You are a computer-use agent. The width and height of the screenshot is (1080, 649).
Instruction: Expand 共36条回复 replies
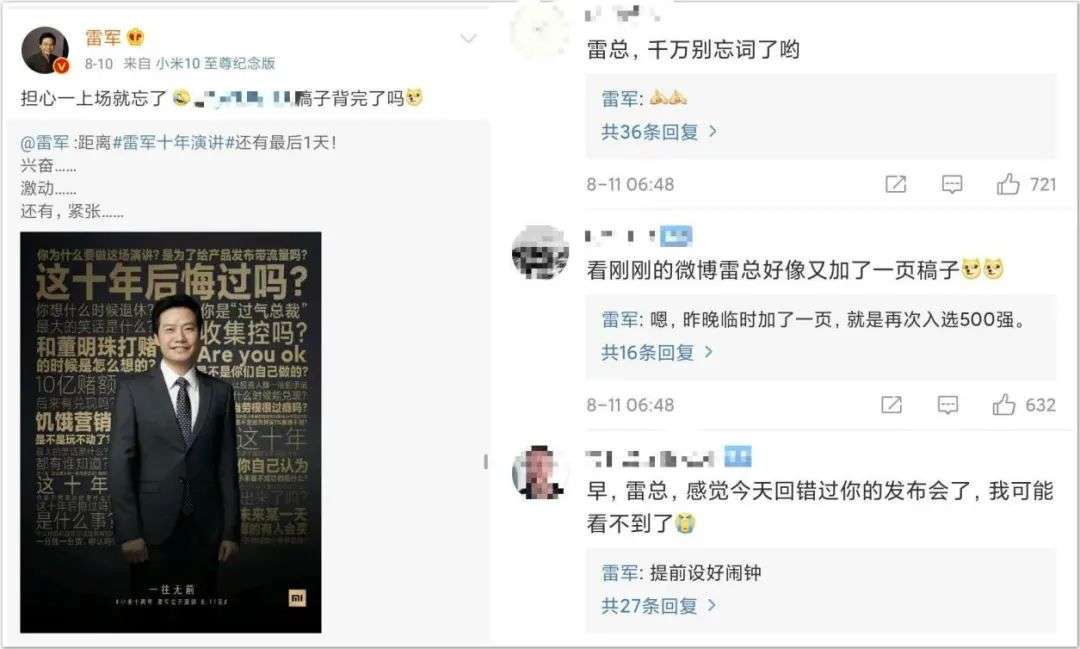(658, 131)
